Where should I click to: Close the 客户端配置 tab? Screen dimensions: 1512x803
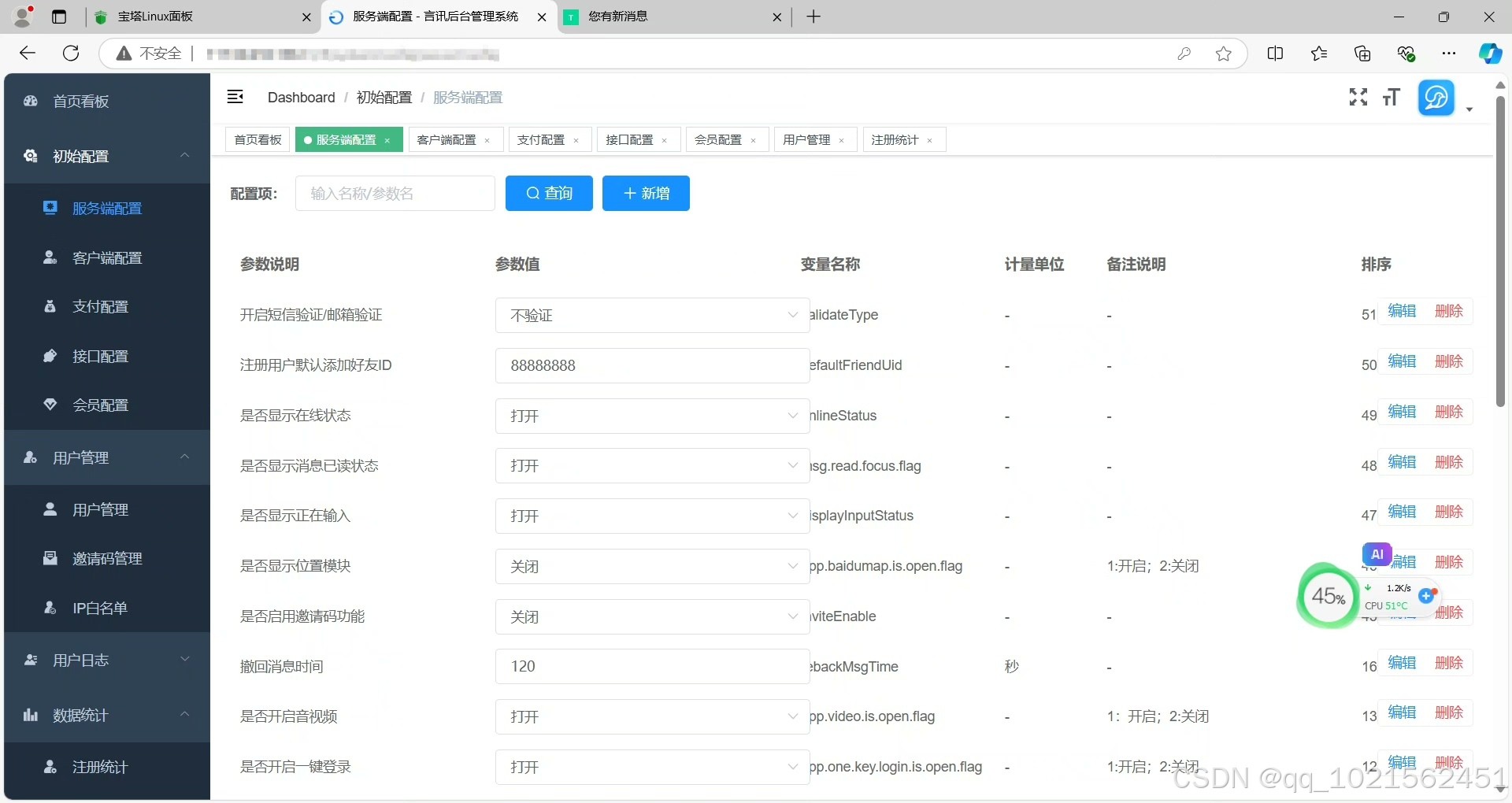(x=487, y=141)
